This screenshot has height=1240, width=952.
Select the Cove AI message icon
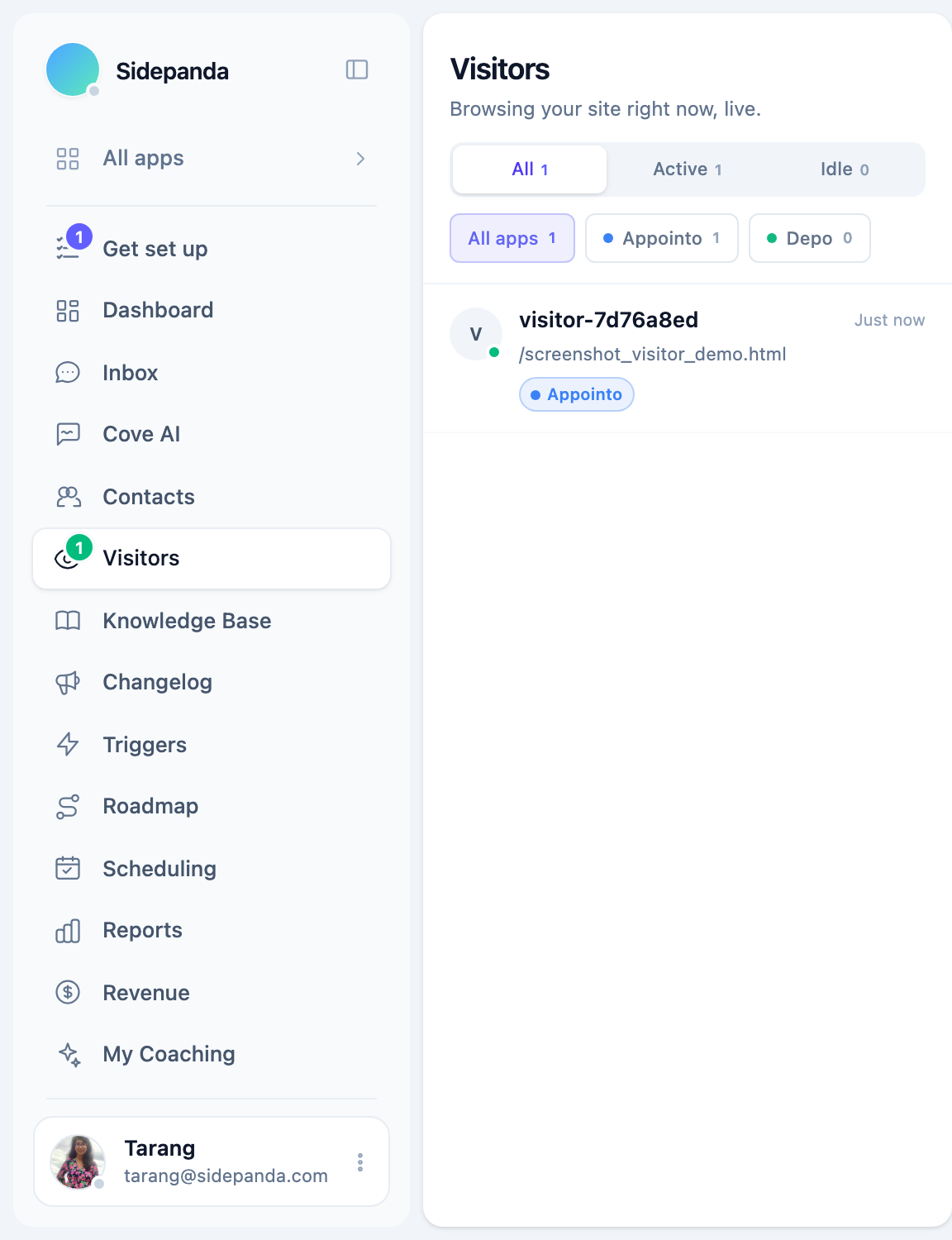pos(68,434)
